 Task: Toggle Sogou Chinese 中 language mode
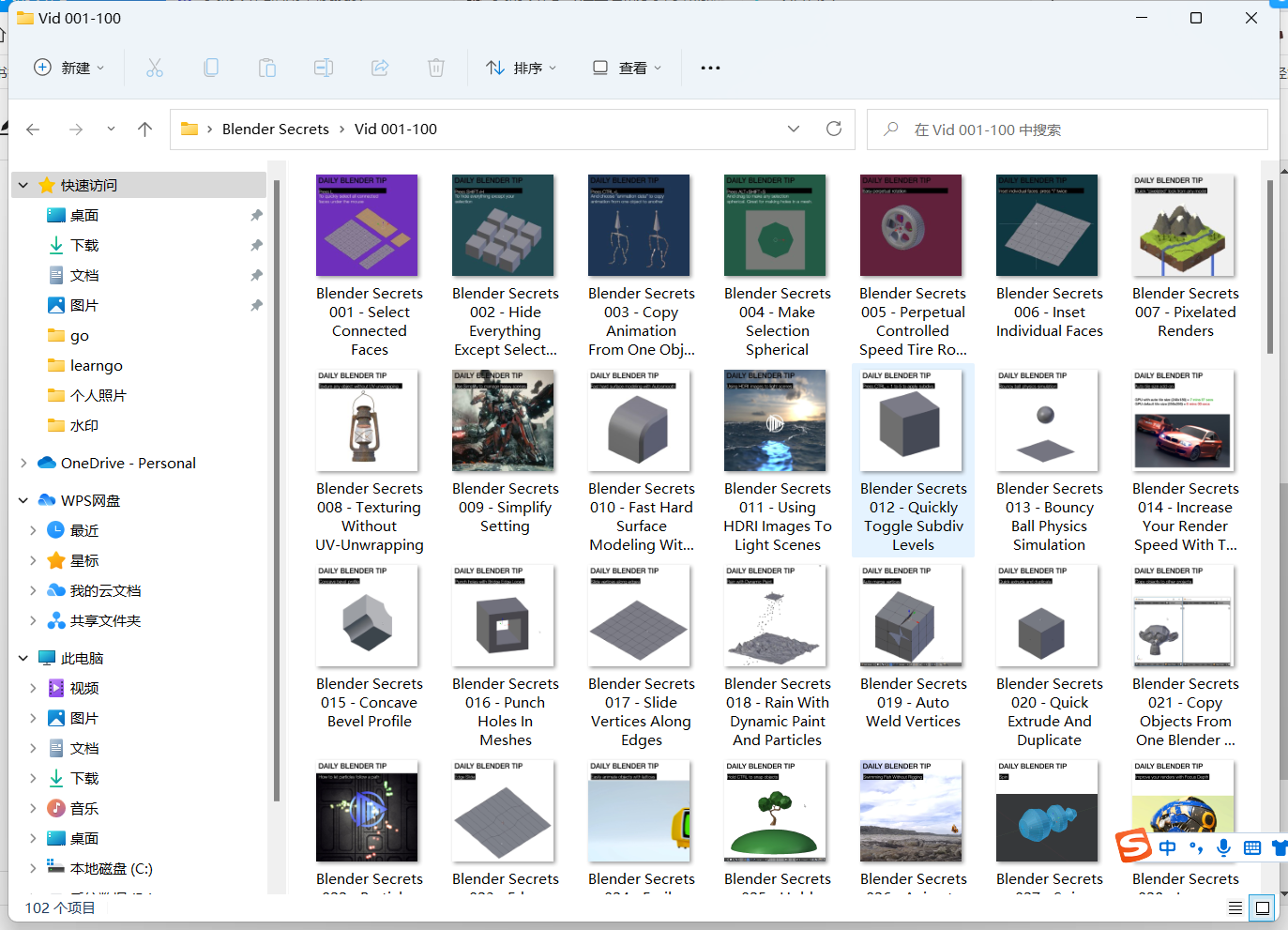(1167, 847)
